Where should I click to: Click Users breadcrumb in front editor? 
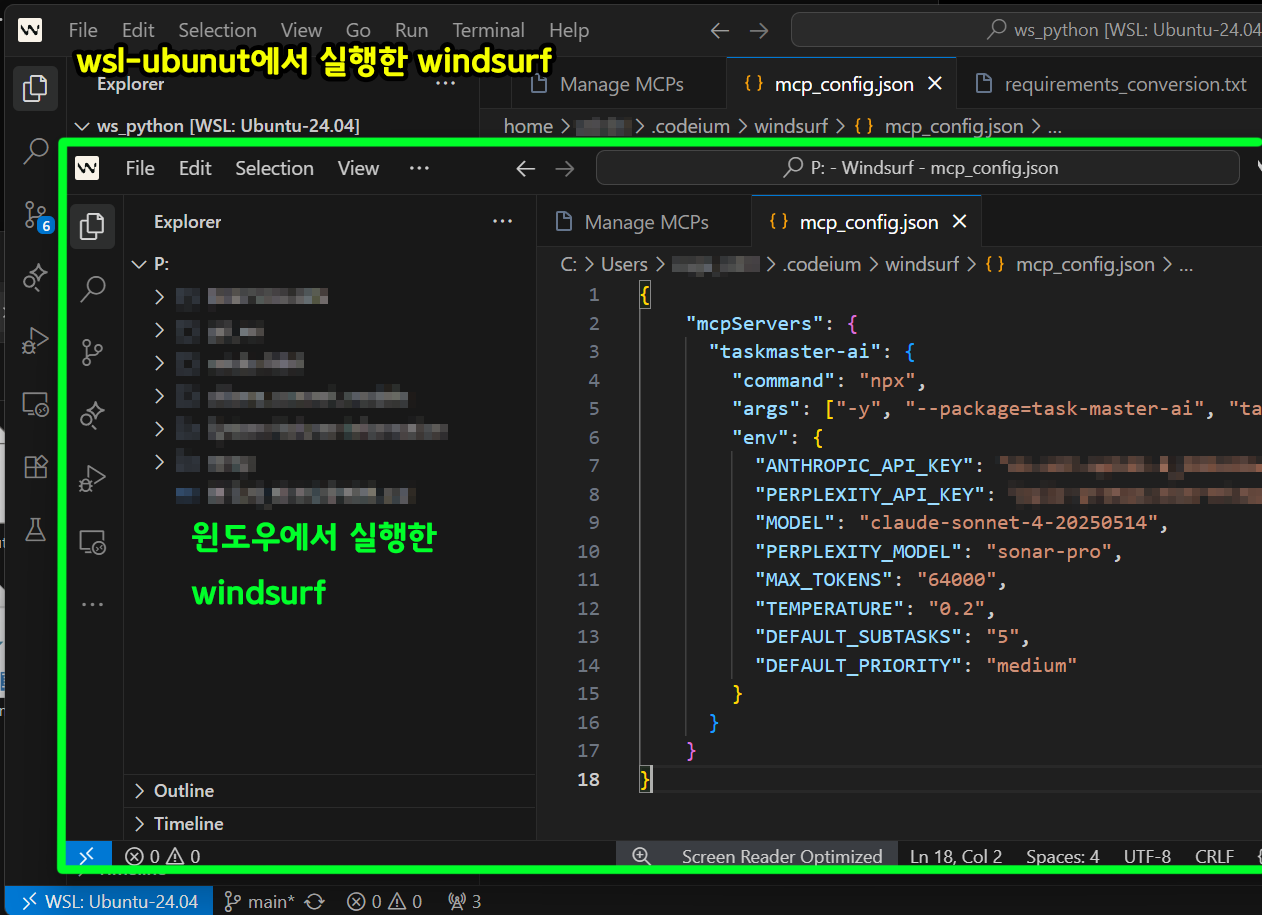tap(624, 265)
